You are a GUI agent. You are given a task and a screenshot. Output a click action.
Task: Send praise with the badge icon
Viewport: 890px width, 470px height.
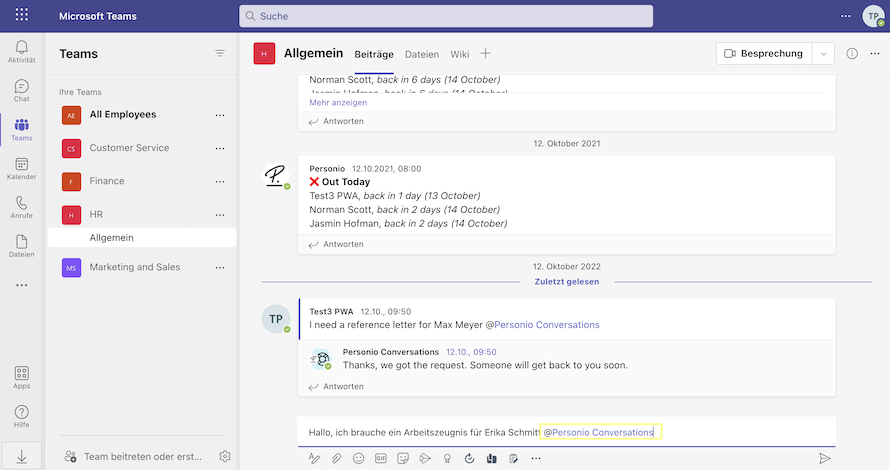447,458
